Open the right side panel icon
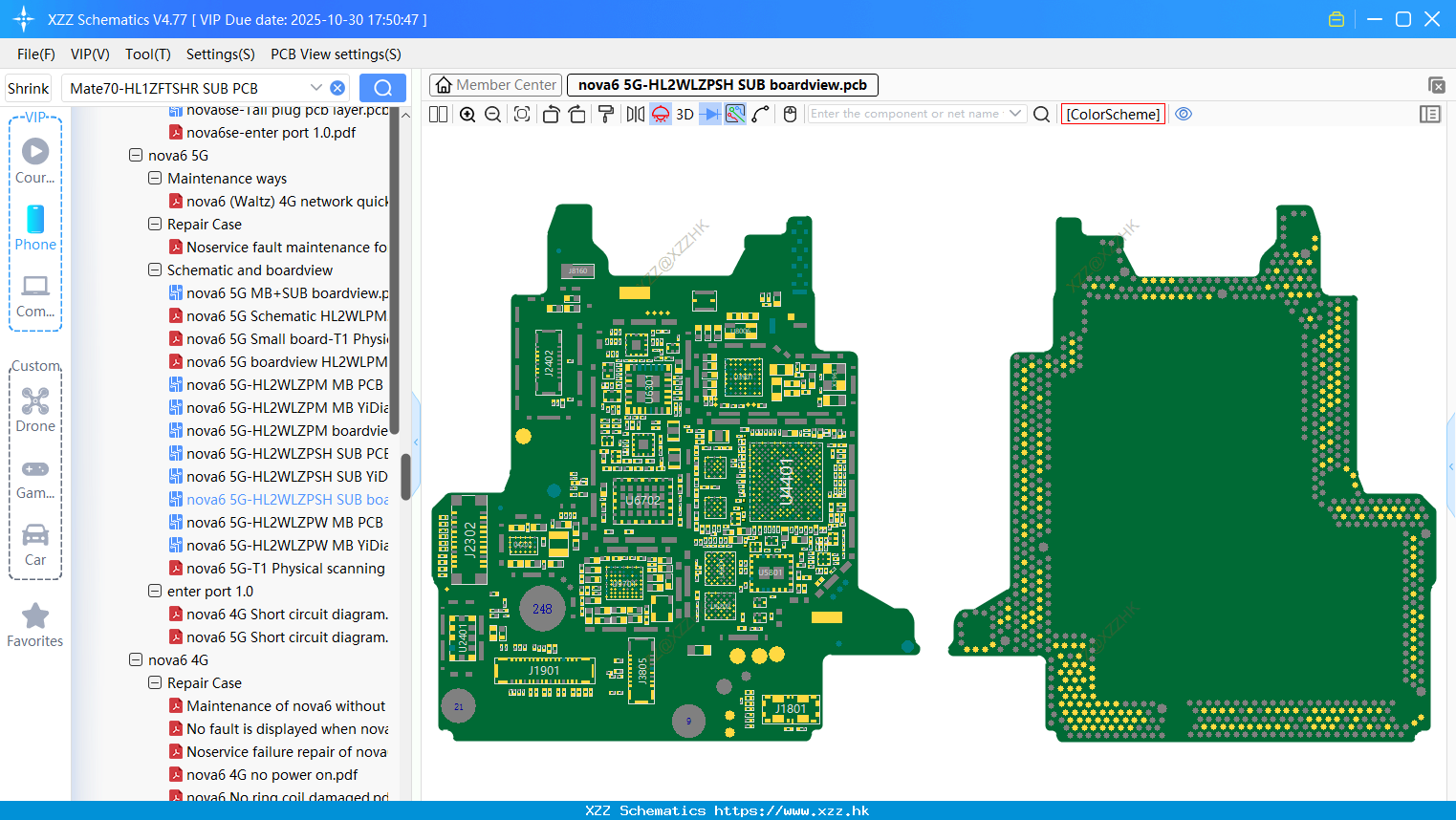 pyautogui.click(x=1430, y=115)
